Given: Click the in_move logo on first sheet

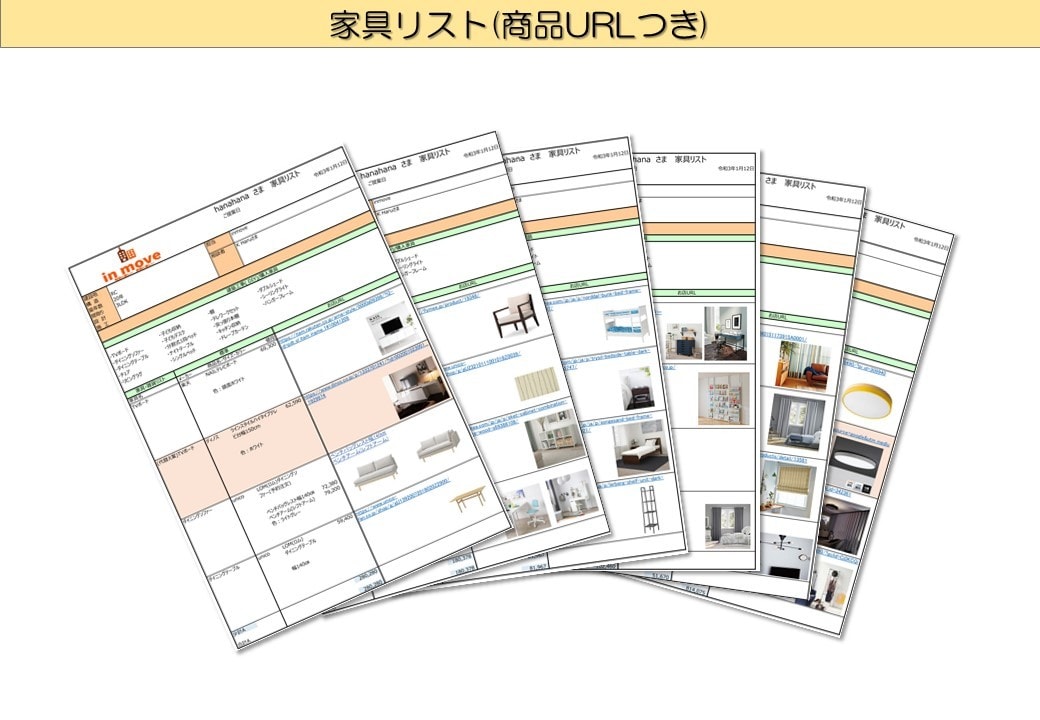Looking at the screenshot, I should pos(131,263).
